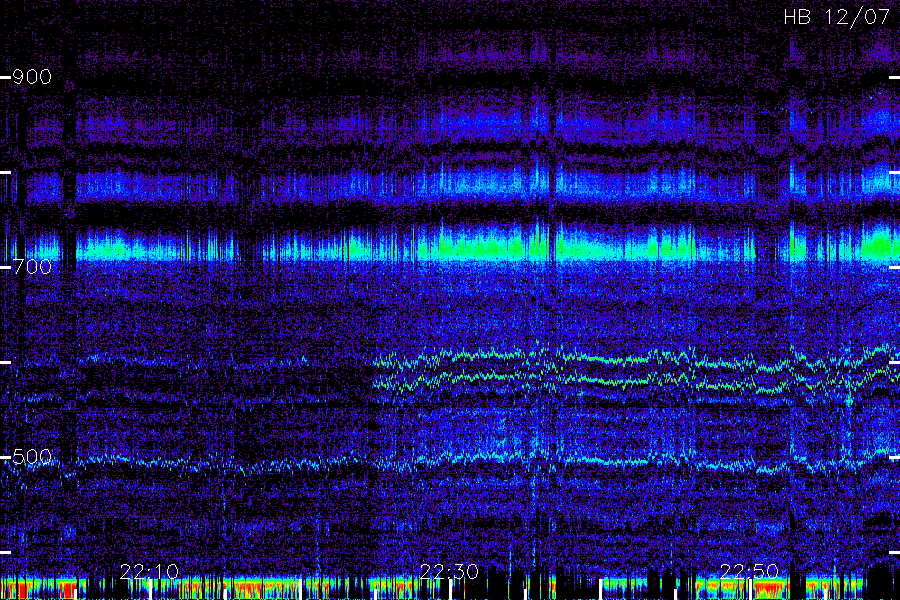Image resolution: width=900 pixels, height=600 pixels.
Task: Click the 22:10 time label
Action: tap(149, 571)
